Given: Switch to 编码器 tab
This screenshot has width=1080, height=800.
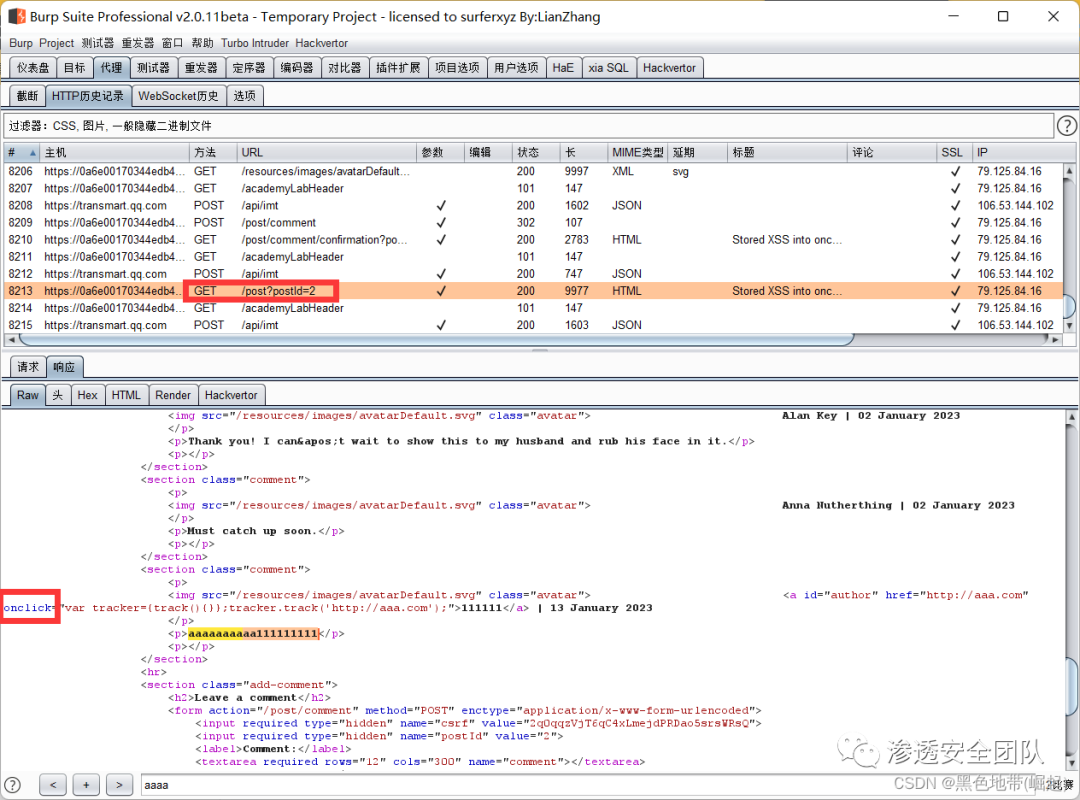Looking at the screenshot, I should (x=297, y=68).
